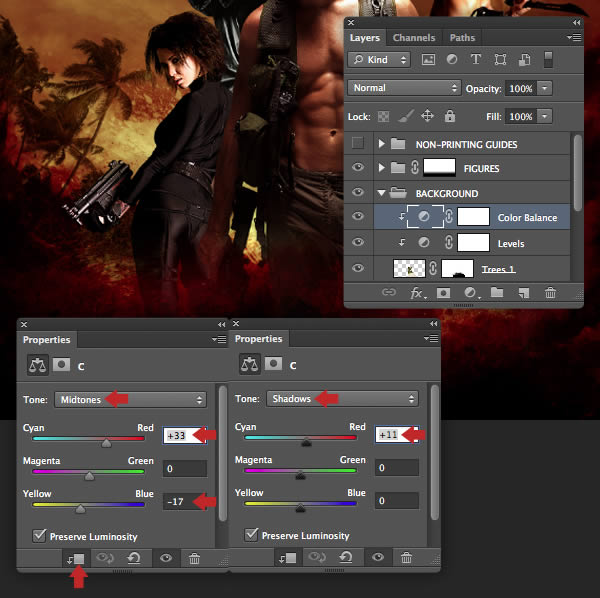The height and width of the screenshot is (598, 600).
Task: Open Shadows Properties panel flyout menu
Action: [431, 338]
